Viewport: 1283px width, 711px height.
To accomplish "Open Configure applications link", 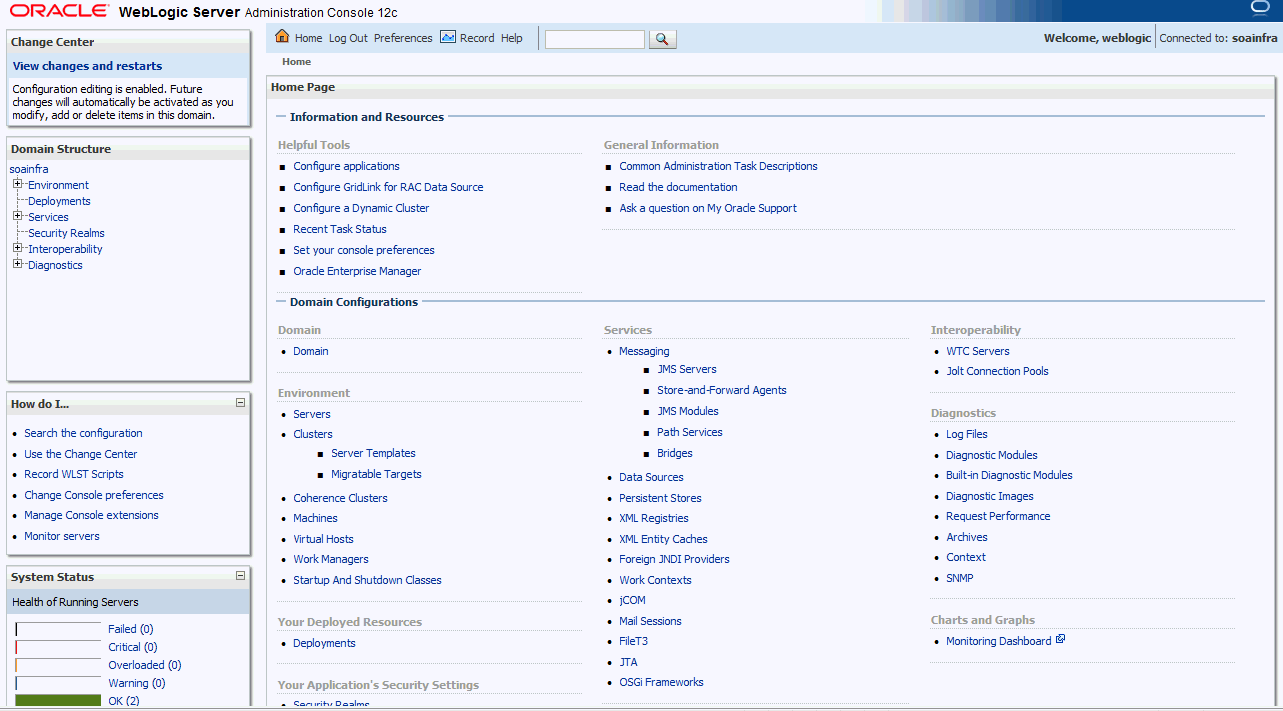I will click(346, 166).
